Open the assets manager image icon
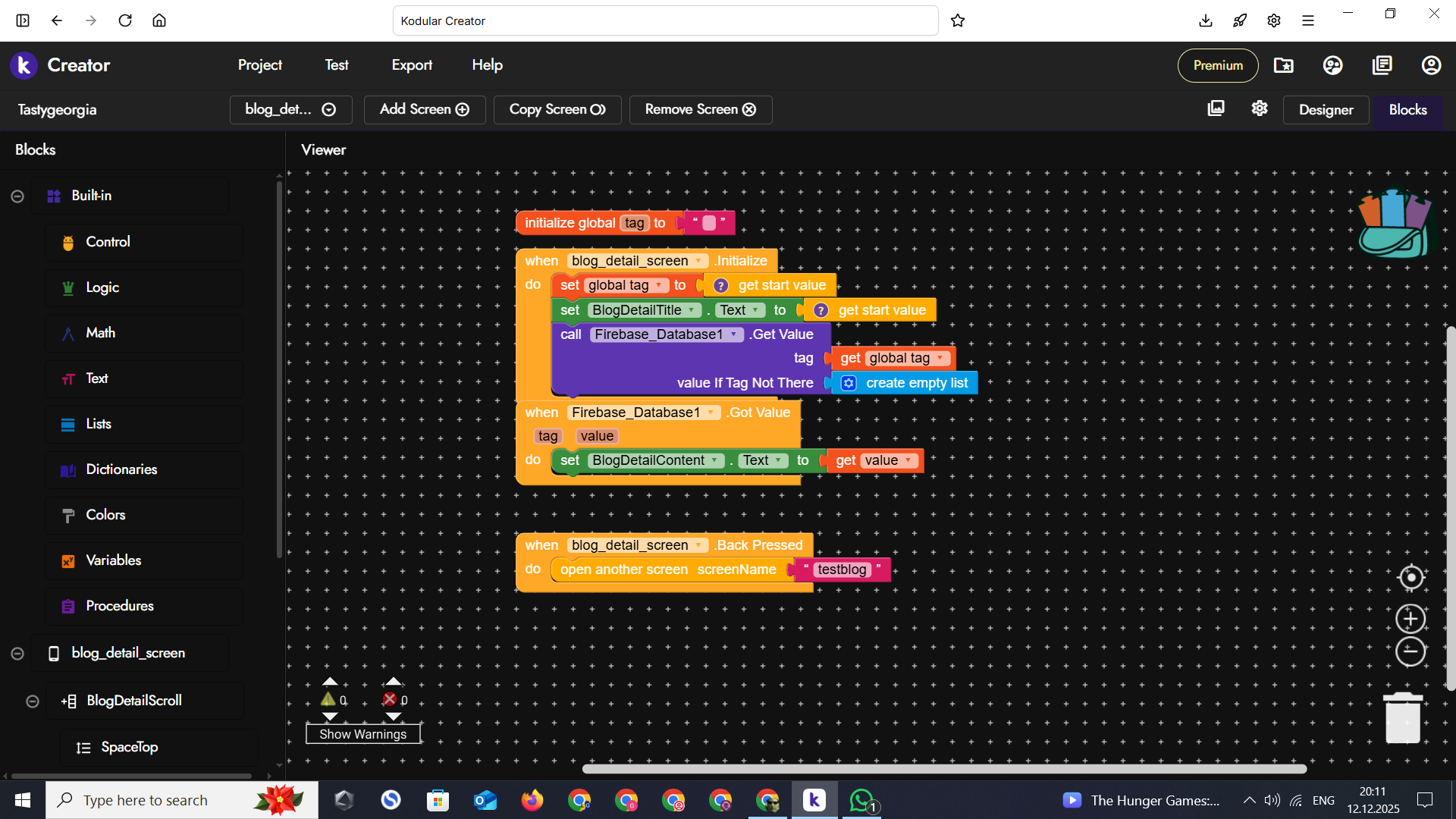 1216,108
